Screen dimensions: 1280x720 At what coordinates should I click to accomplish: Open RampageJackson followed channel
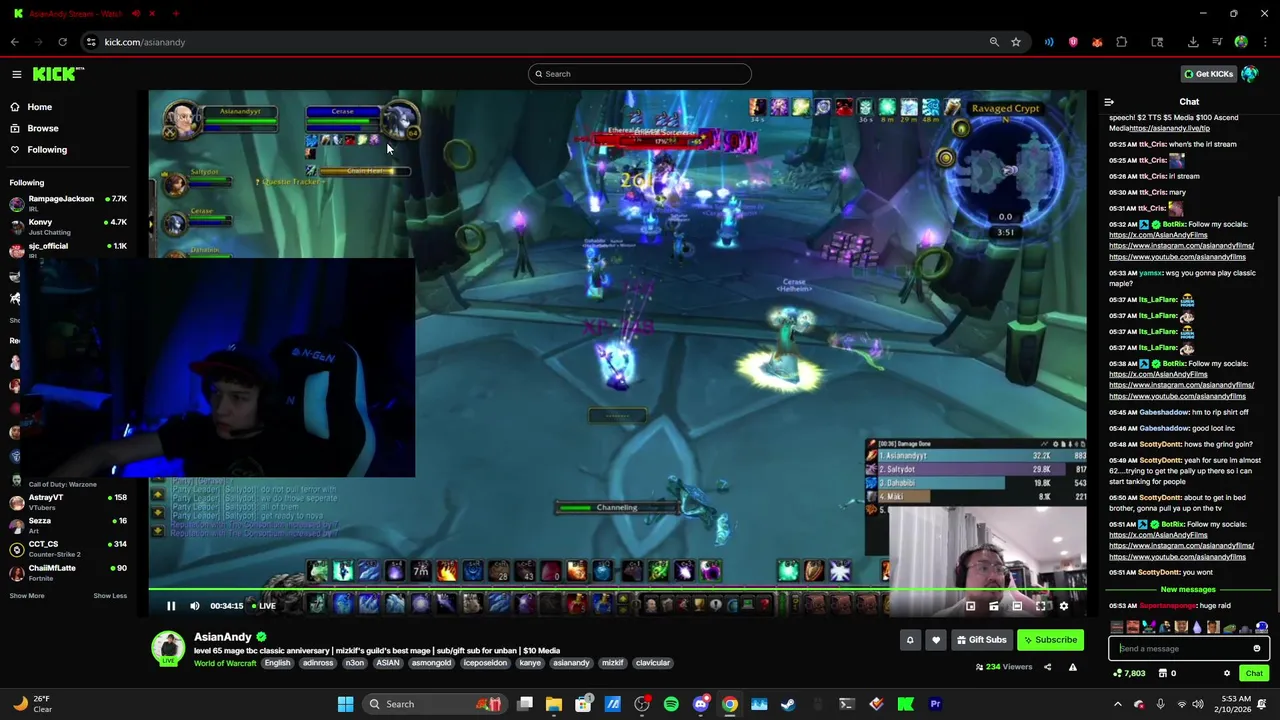click(68, 203)
